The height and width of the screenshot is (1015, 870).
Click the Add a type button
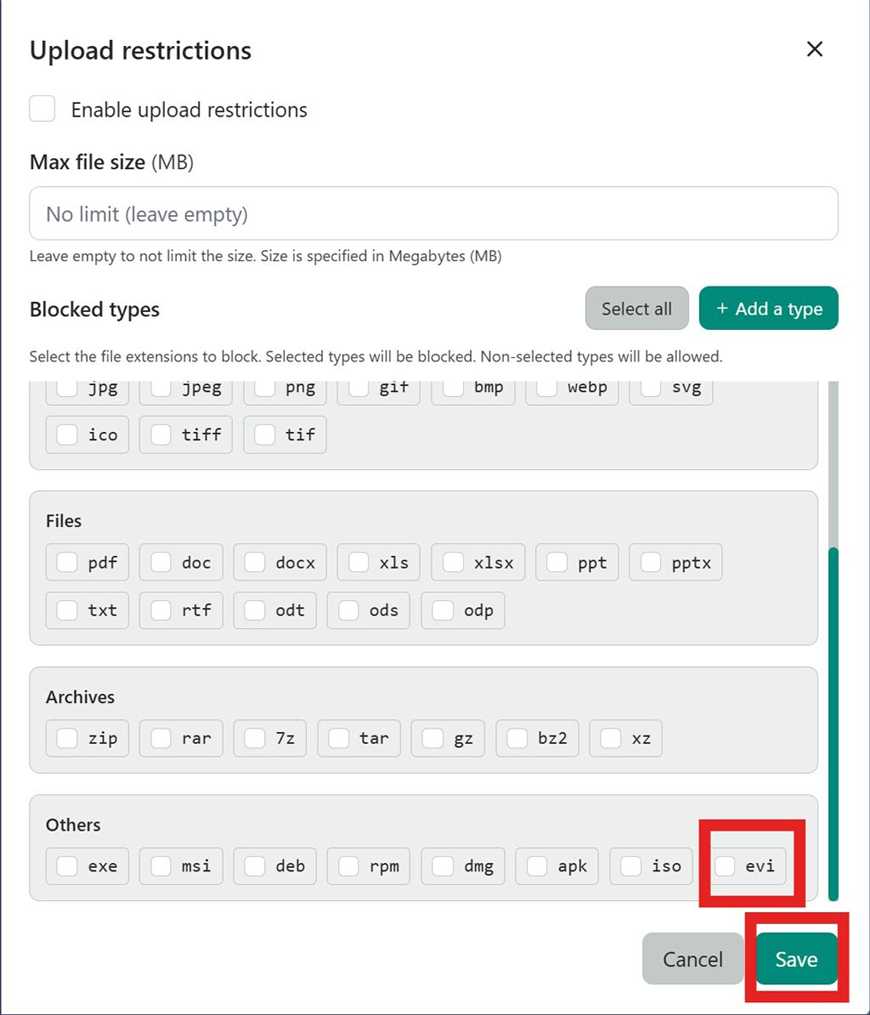point(768,308)
